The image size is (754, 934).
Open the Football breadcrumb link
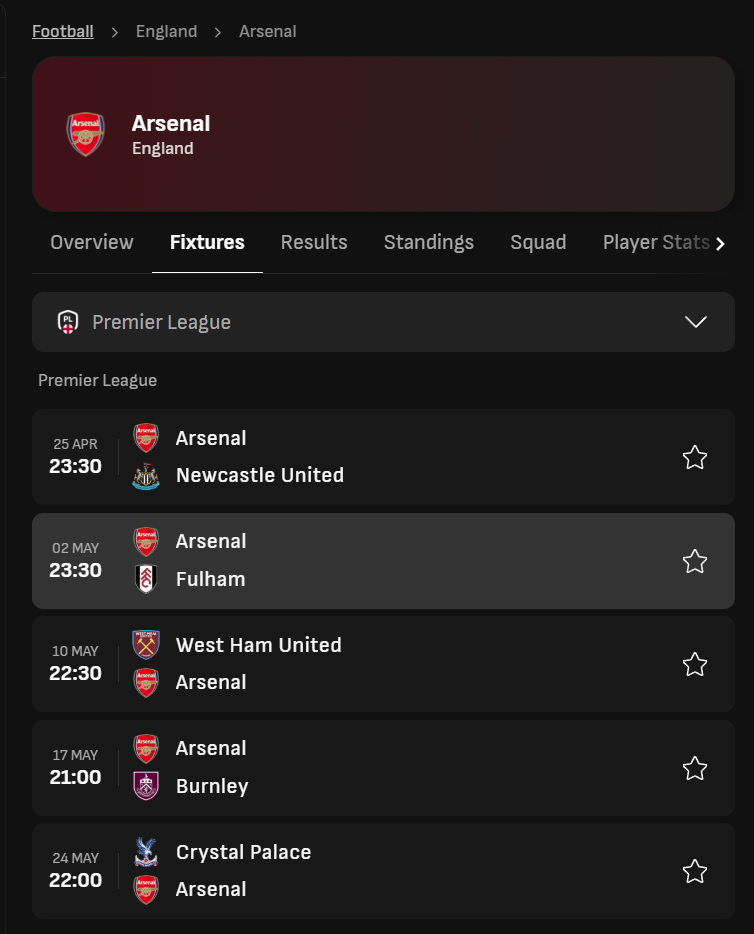point(63,31)
